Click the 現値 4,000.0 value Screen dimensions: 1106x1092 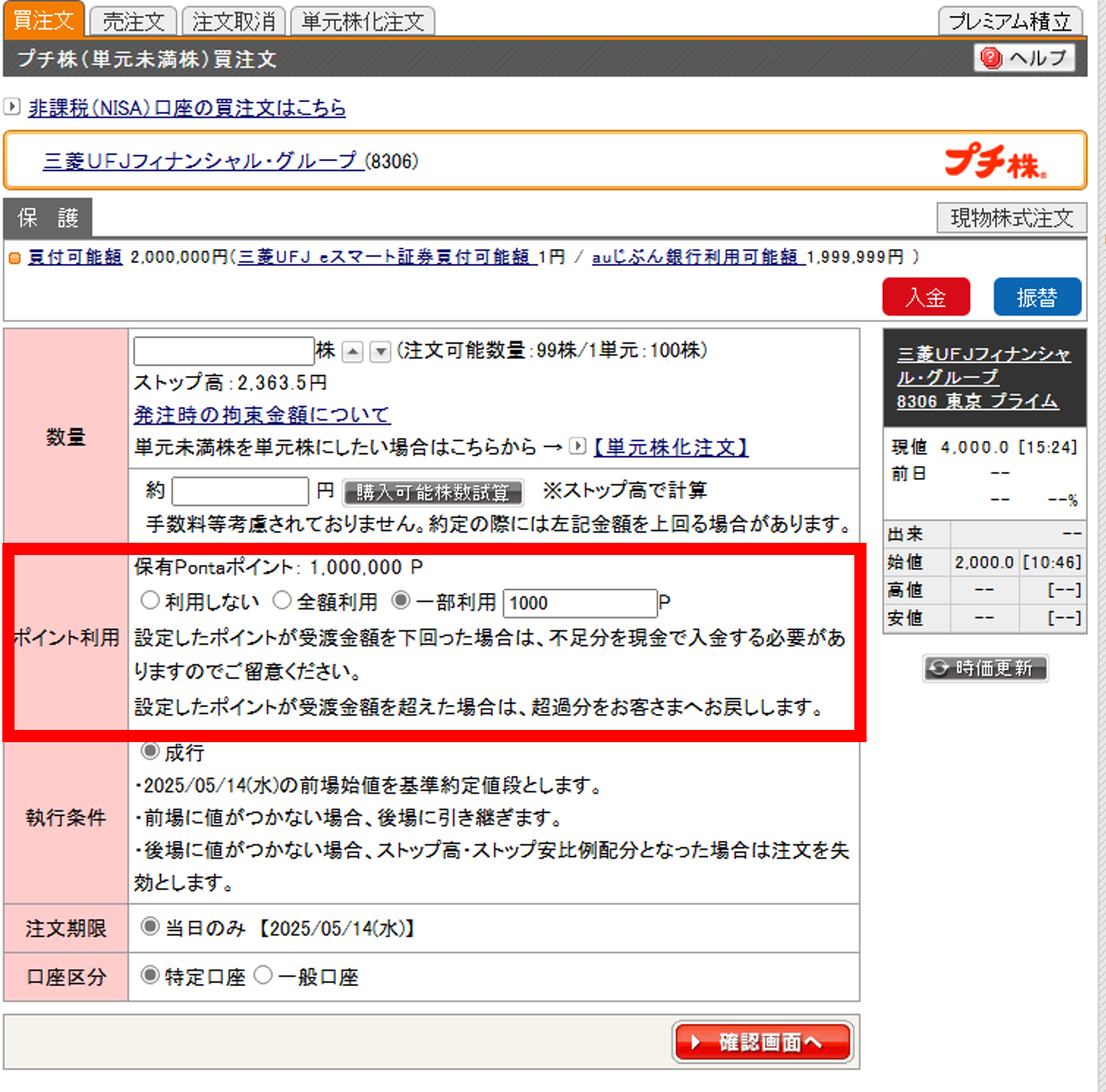[x=975, y=447]
